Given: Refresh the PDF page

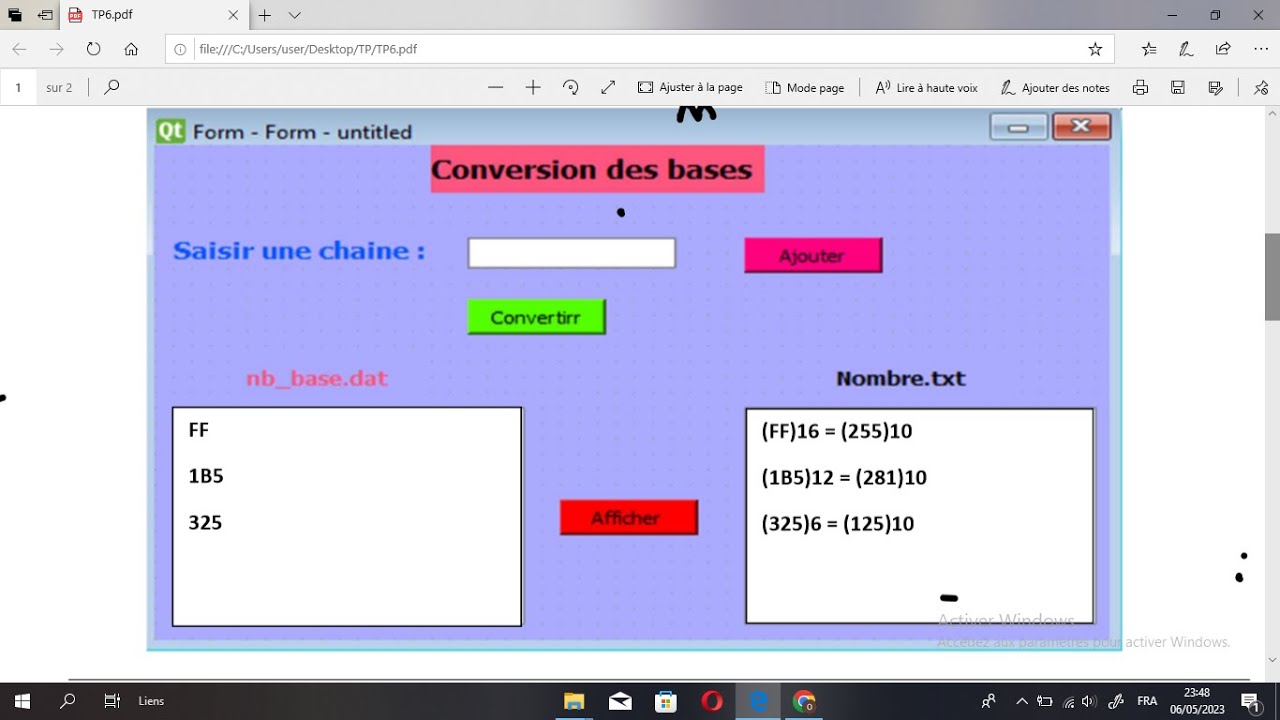Looking at the screenshot, I should tap(94, 49).
